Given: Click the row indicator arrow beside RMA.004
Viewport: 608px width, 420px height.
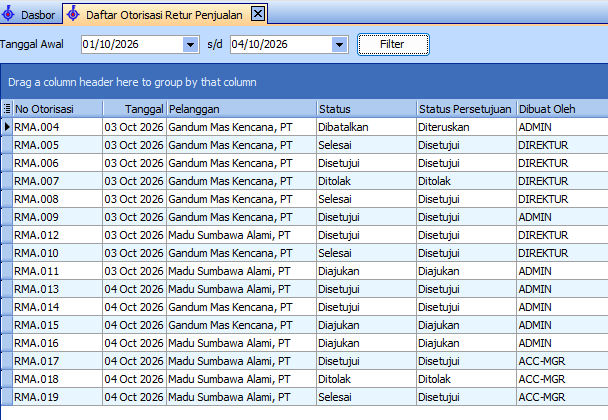Looking at the screenshot, I should (7, 127).
